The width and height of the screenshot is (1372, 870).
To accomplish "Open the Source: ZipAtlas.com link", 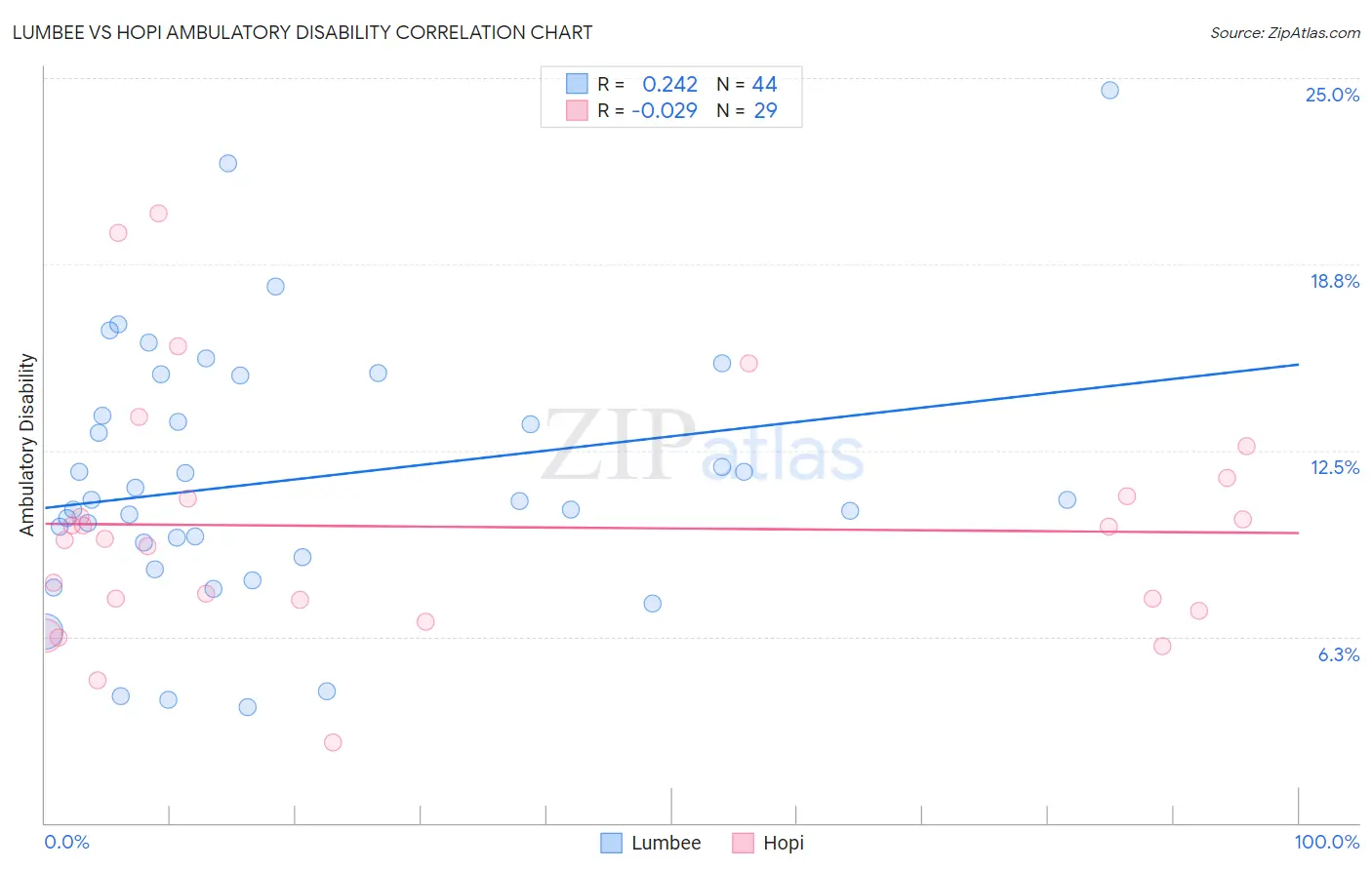I will (1285, 32).
